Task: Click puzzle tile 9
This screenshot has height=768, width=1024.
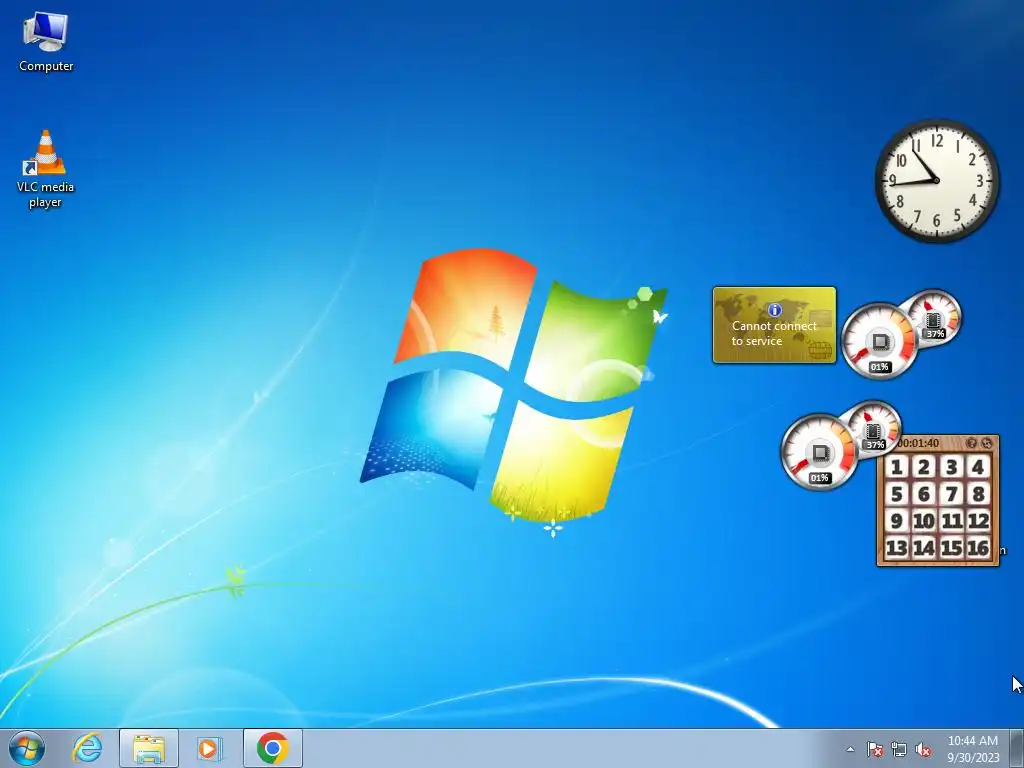Action: [897, 520]
